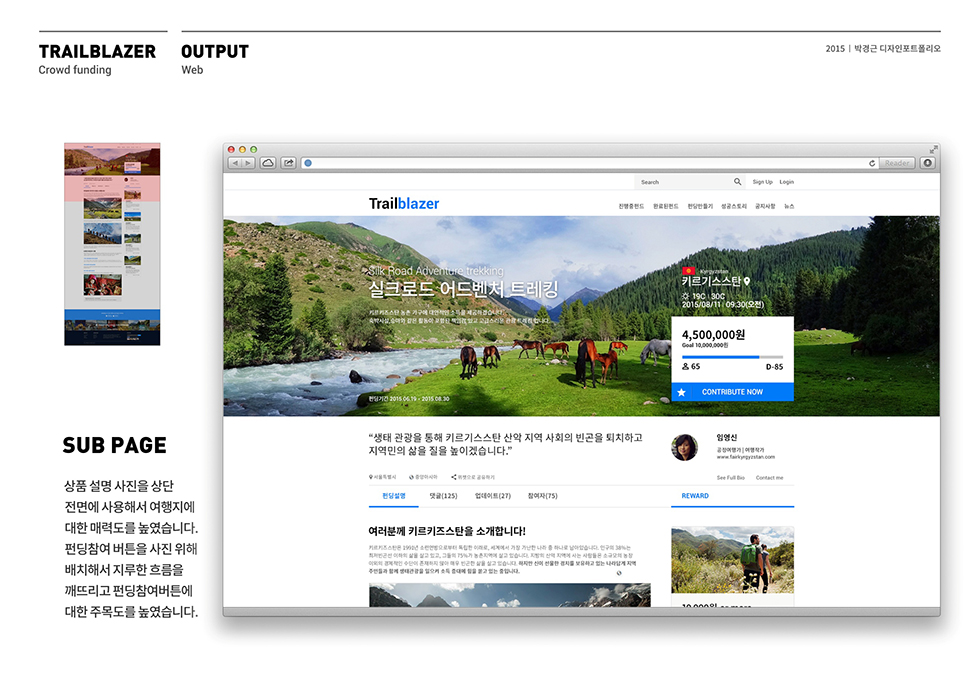Screen dimensions: 980x693
Task: Click the search magnifier icon
Action: (x=738, y=182)
